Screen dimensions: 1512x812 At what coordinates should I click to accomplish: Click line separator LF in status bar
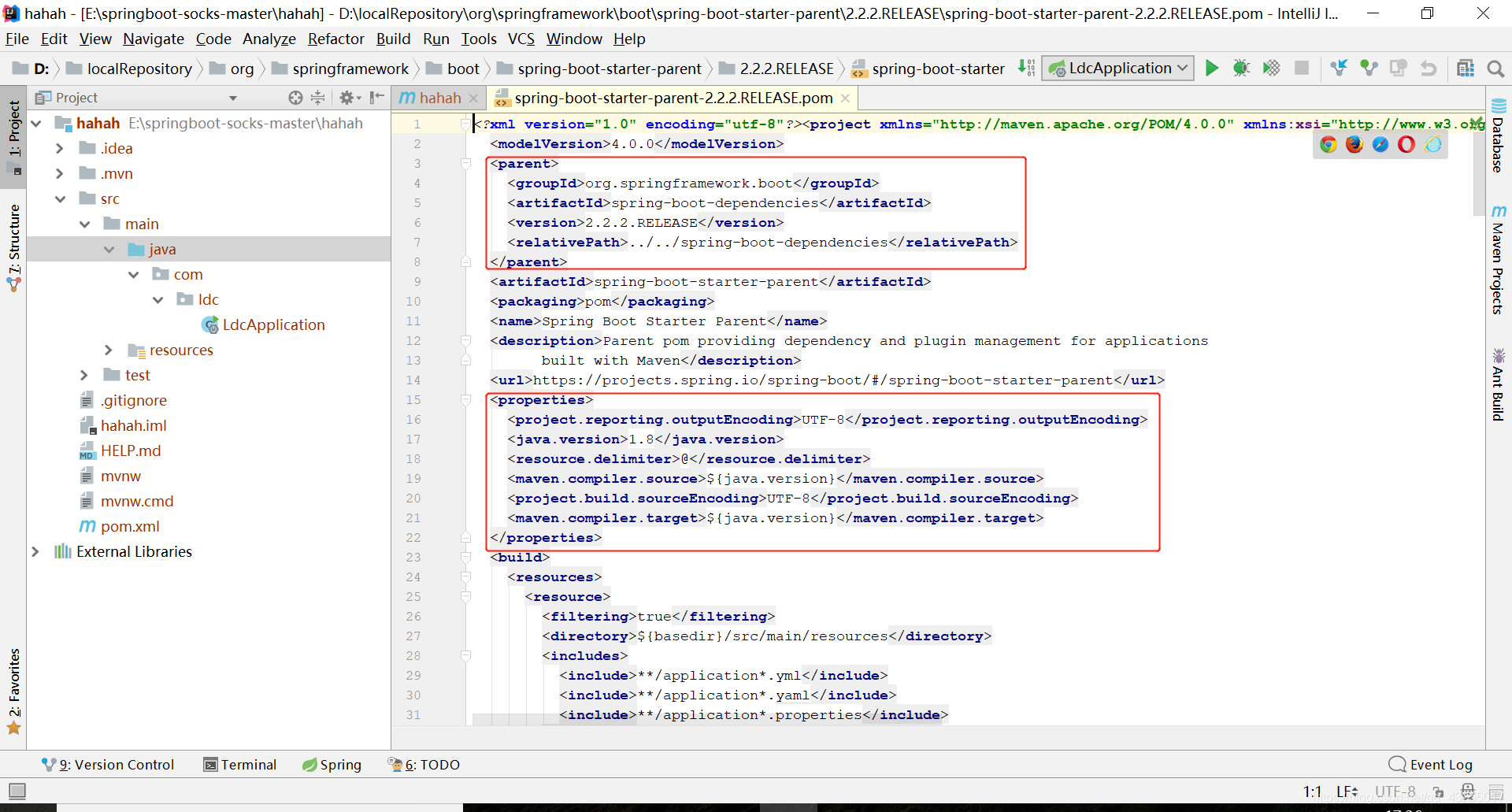click(1347, 792)
